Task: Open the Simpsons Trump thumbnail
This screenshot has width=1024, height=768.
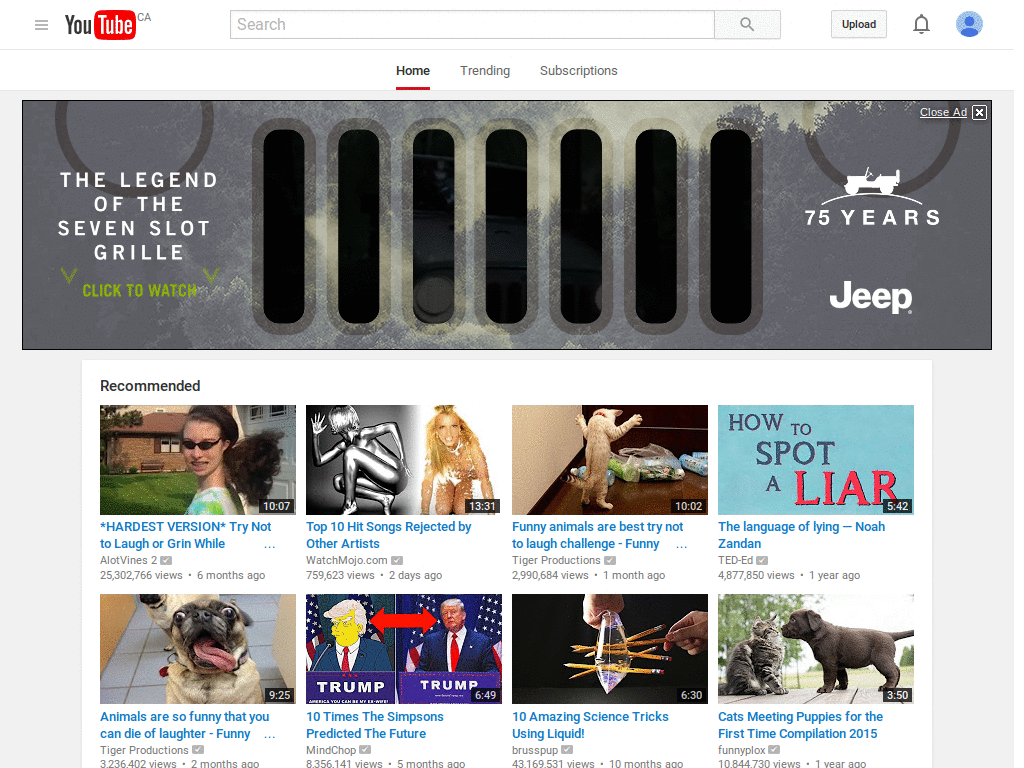Action: (404, 648)
